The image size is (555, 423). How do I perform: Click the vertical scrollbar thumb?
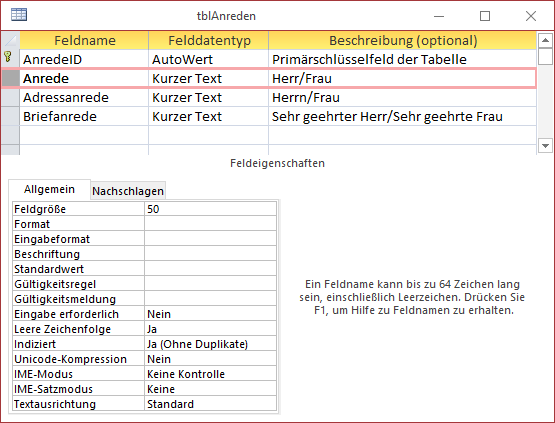545,56
